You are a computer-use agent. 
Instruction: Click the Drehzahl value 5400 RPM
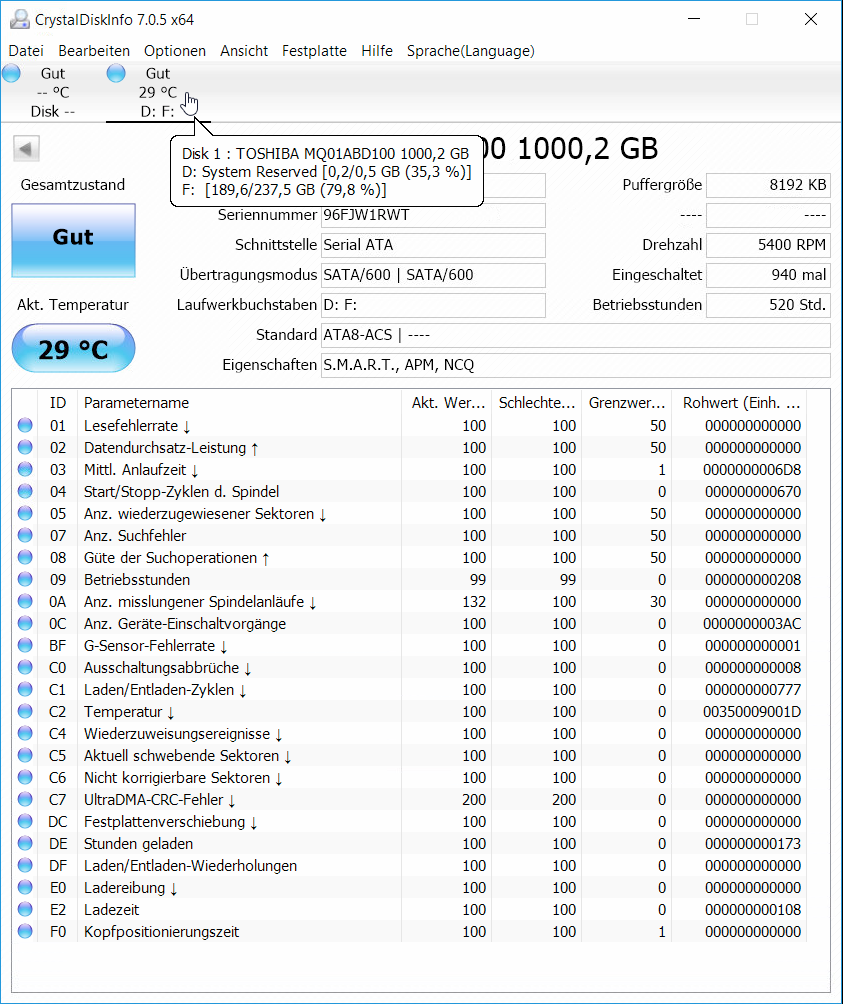tap(768, 245)
